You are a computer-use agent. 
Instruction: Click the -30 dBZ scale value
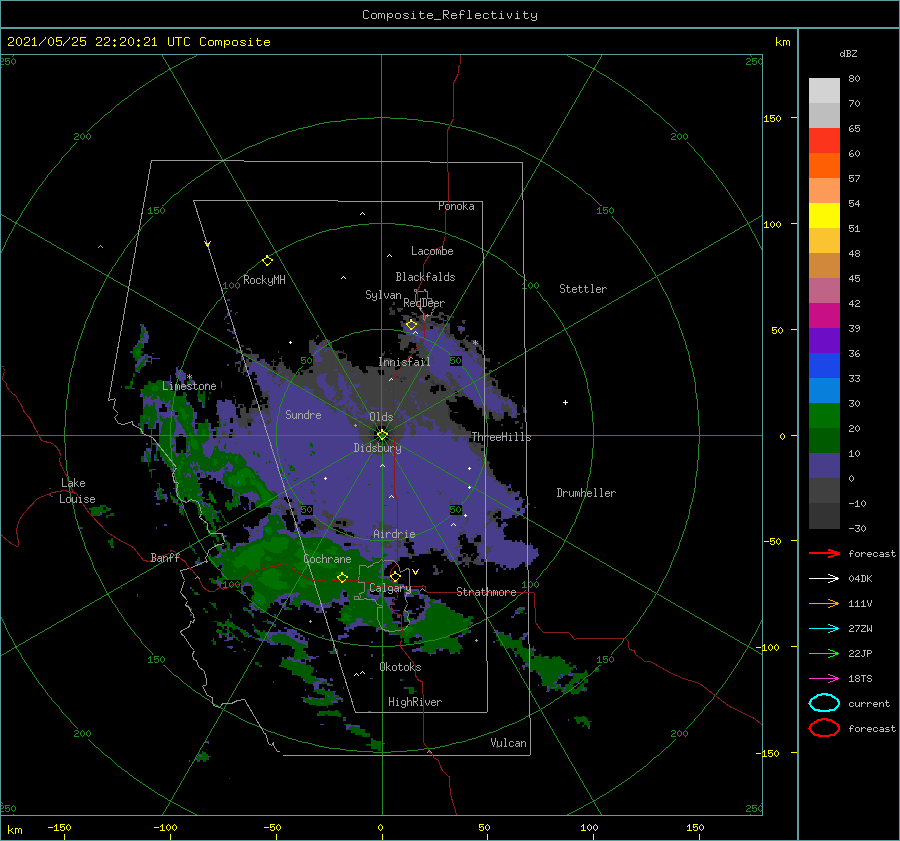(857, 528)
